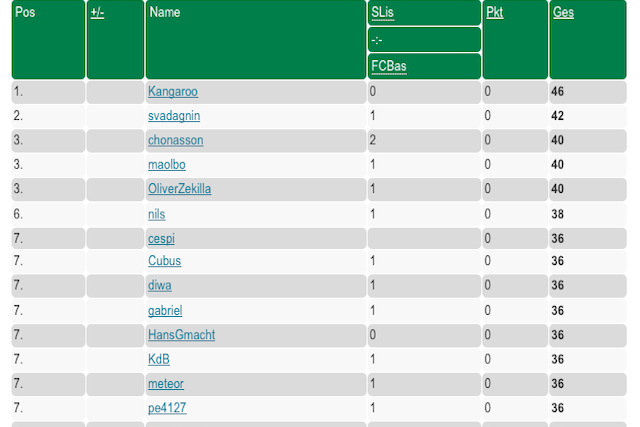Image resolution: width=640 pixels, height=427 pixels.
Task: Open Kangaroo's player profile link
Action: 173,91
